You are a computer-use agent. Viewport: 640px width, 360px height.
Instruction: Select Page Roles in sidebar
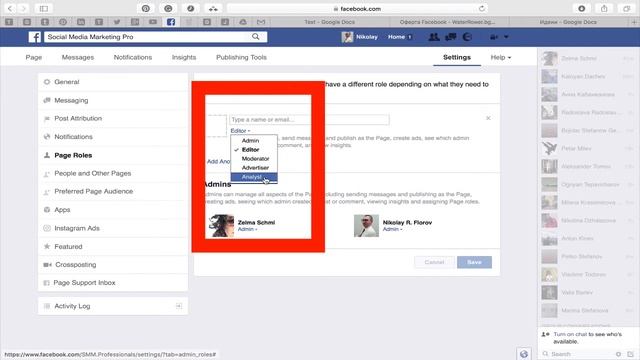(x=113, y=155)
